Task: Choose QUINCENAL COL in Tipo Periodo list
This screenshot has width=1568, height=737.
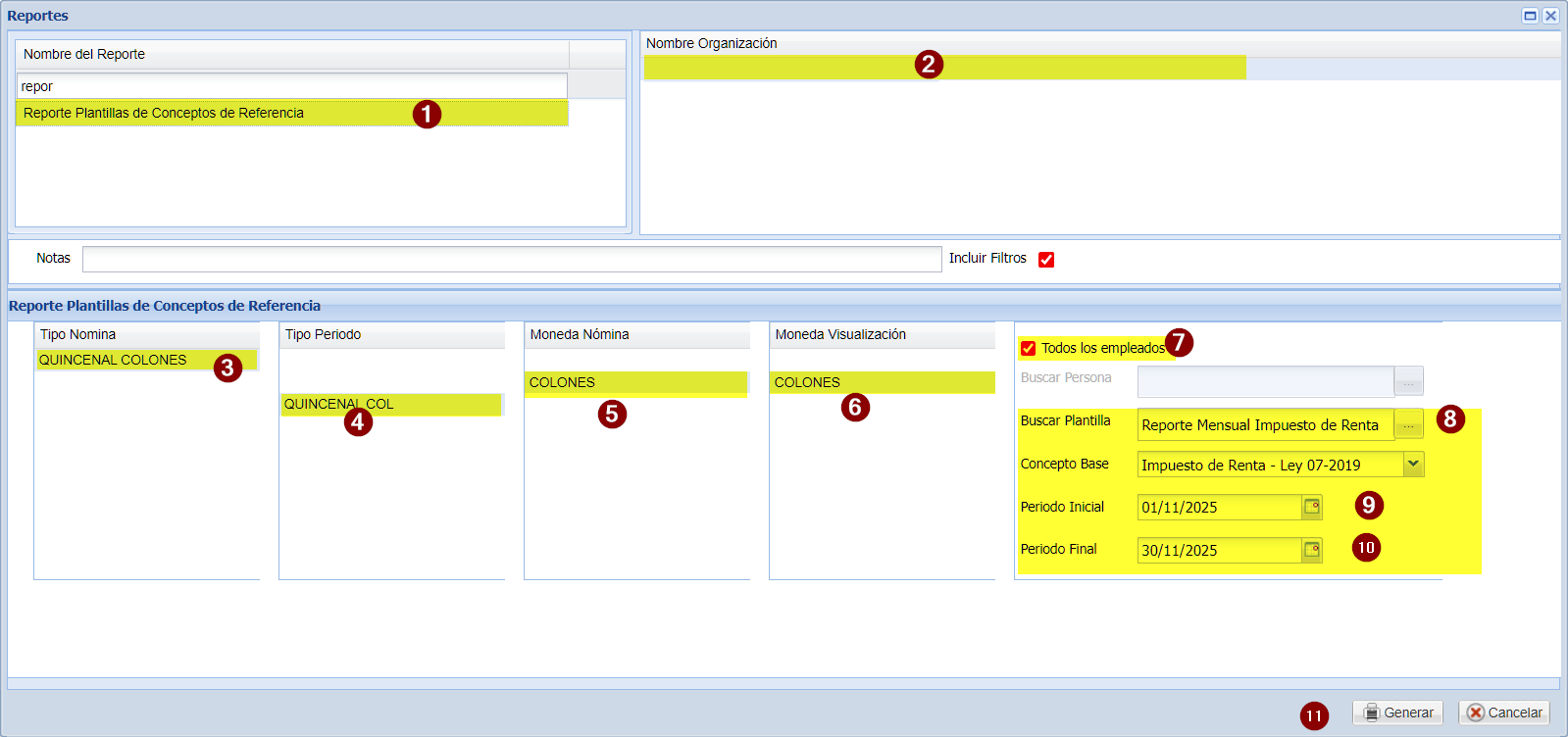Action: click(338, 404)
